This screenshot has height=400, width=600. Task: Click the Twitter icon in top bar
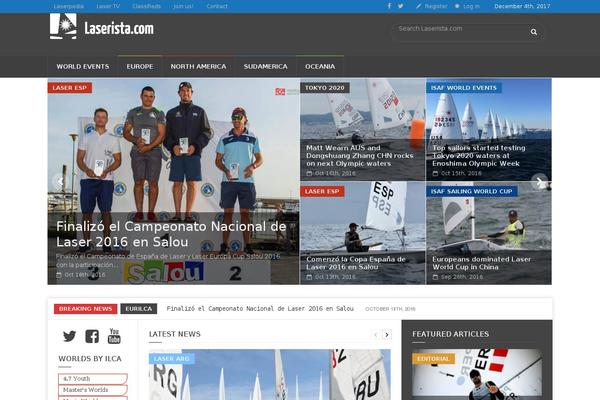[x=400, y=6]
